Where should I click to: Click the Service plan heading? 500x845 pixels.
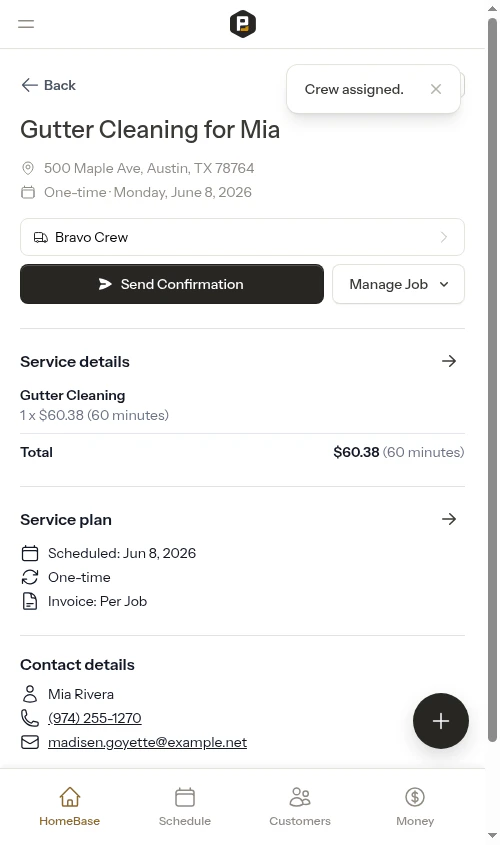(66, 520)
